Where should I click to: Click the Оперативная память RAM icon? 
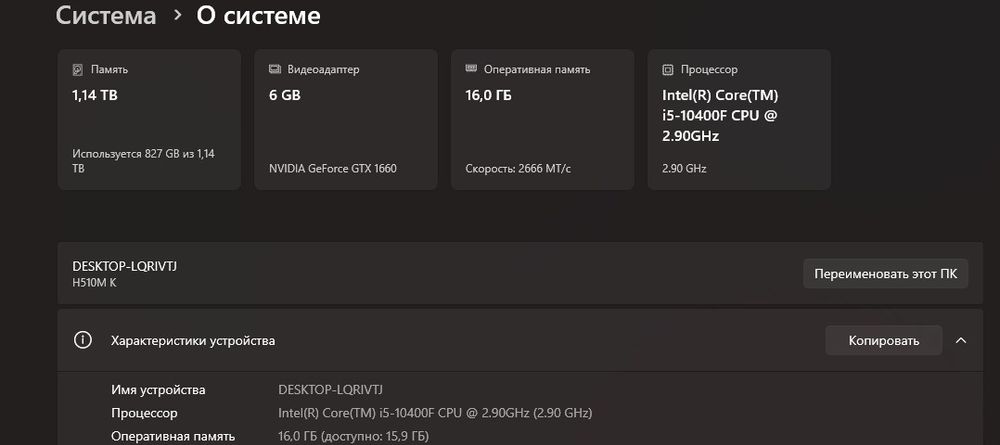[471, 70]
